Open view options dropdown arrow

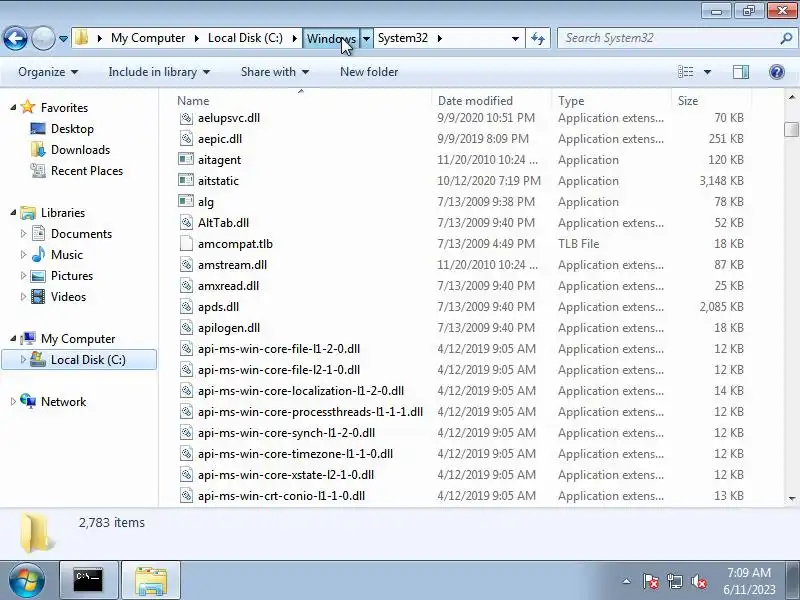[x=707, y=72]
